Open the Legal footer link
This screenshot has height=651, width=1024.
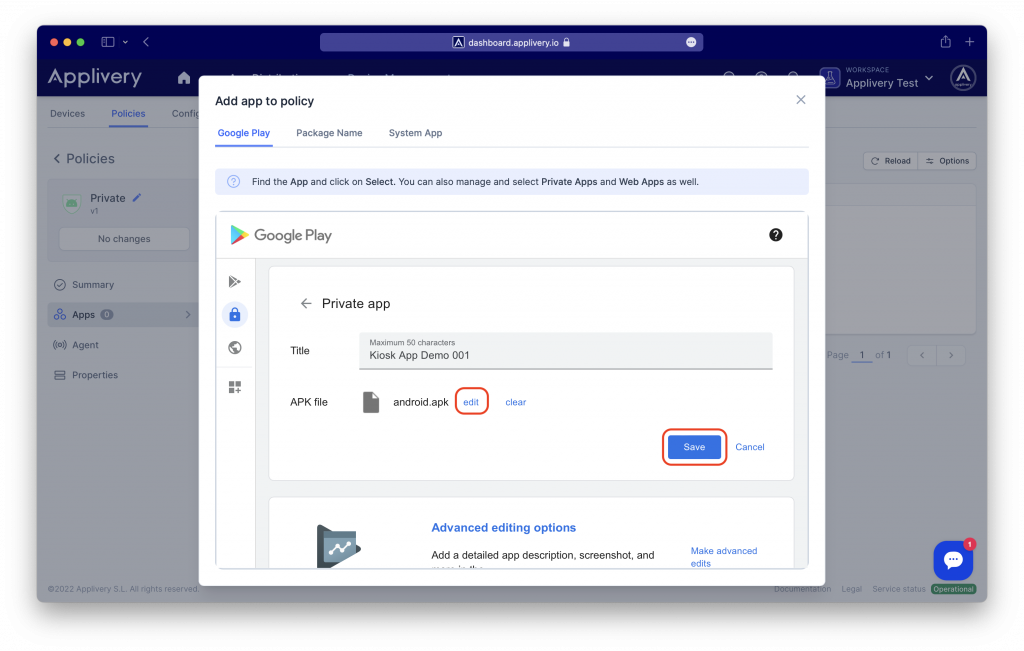coord(852,589)
